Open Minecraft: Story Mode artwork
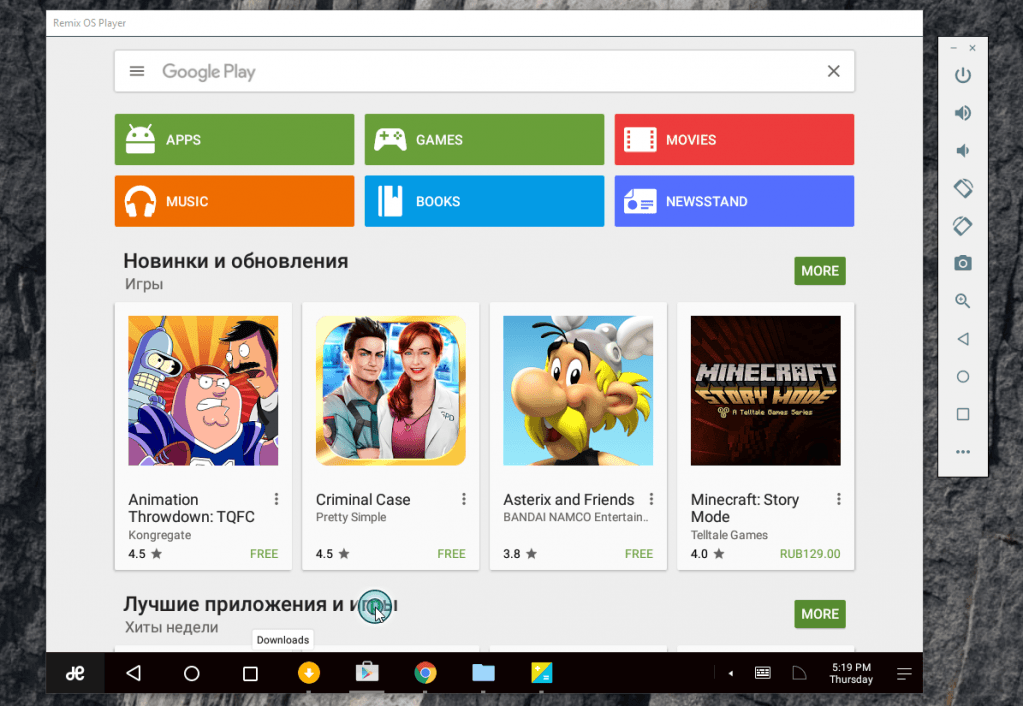This screenshot has width=1023, height=706. click(x=765, y=391)
